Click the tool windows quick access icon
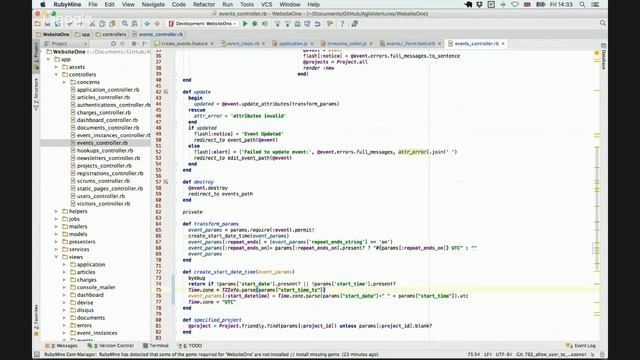The image size is (640, 360). pyautogui.click(x=36, y=354)
